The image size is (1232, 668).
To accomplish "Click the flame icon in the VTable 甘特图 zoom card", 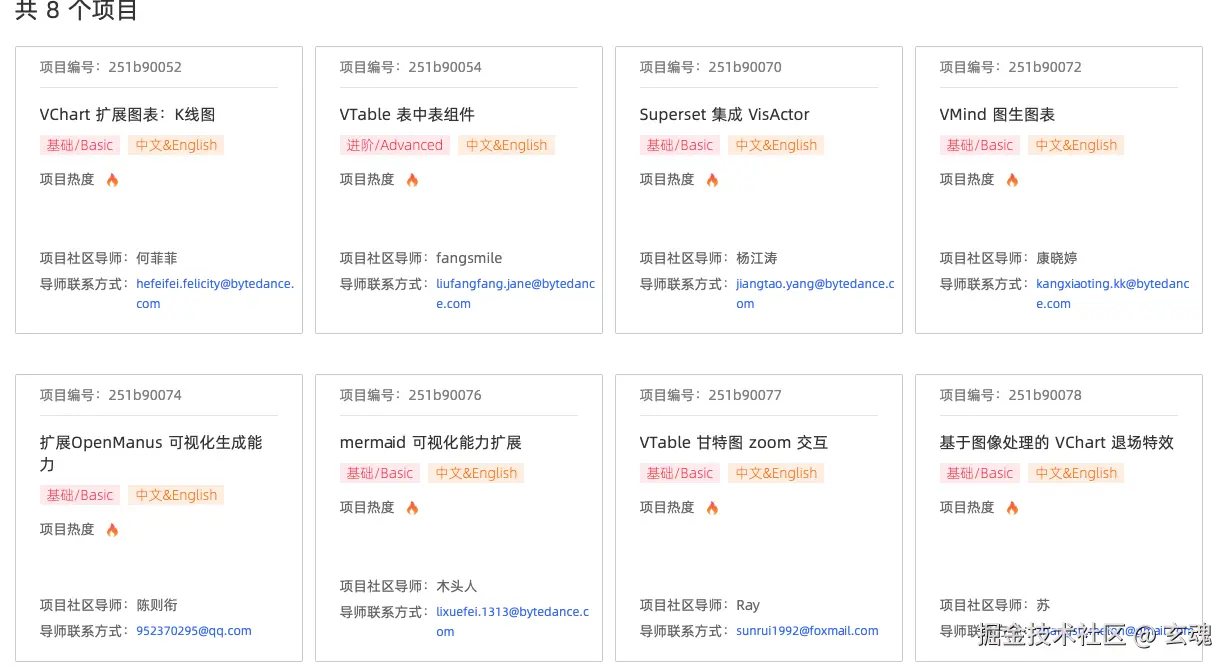I will tap(712, 508).
